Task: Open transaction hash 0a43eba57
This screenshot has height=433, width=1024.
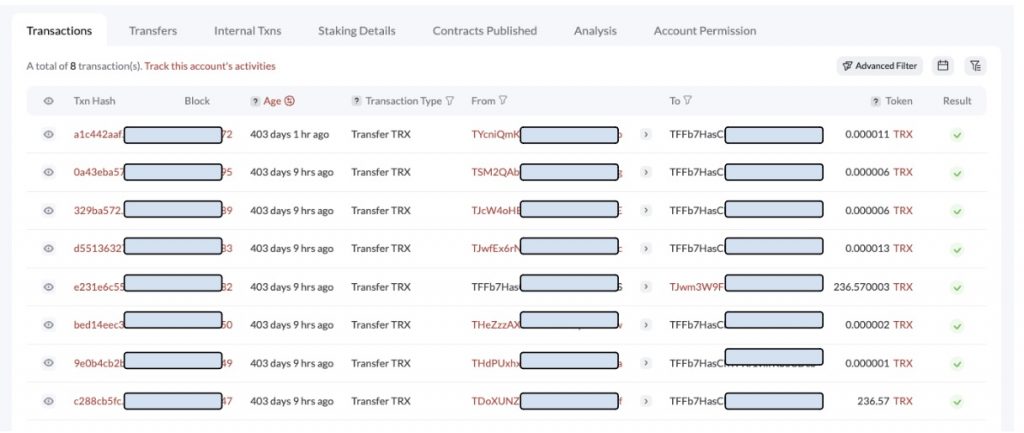Action: pyautogui.click(x=99, y=172)
